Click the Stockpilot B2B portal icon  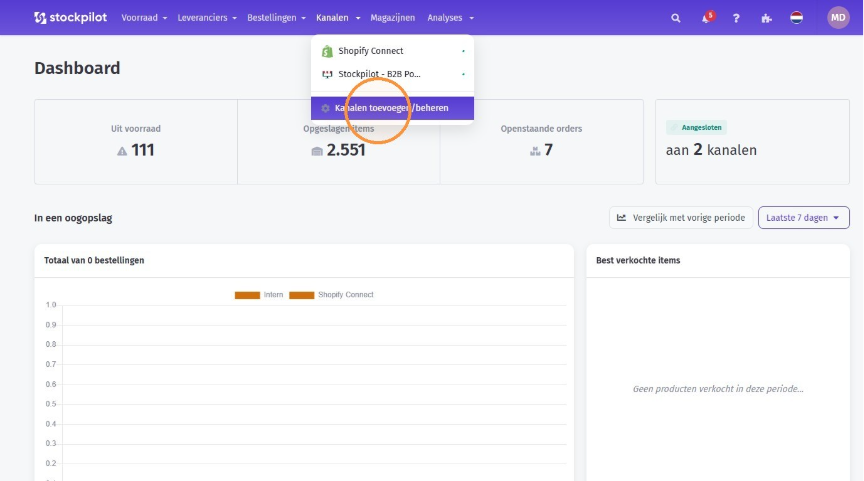click(327, 74)
